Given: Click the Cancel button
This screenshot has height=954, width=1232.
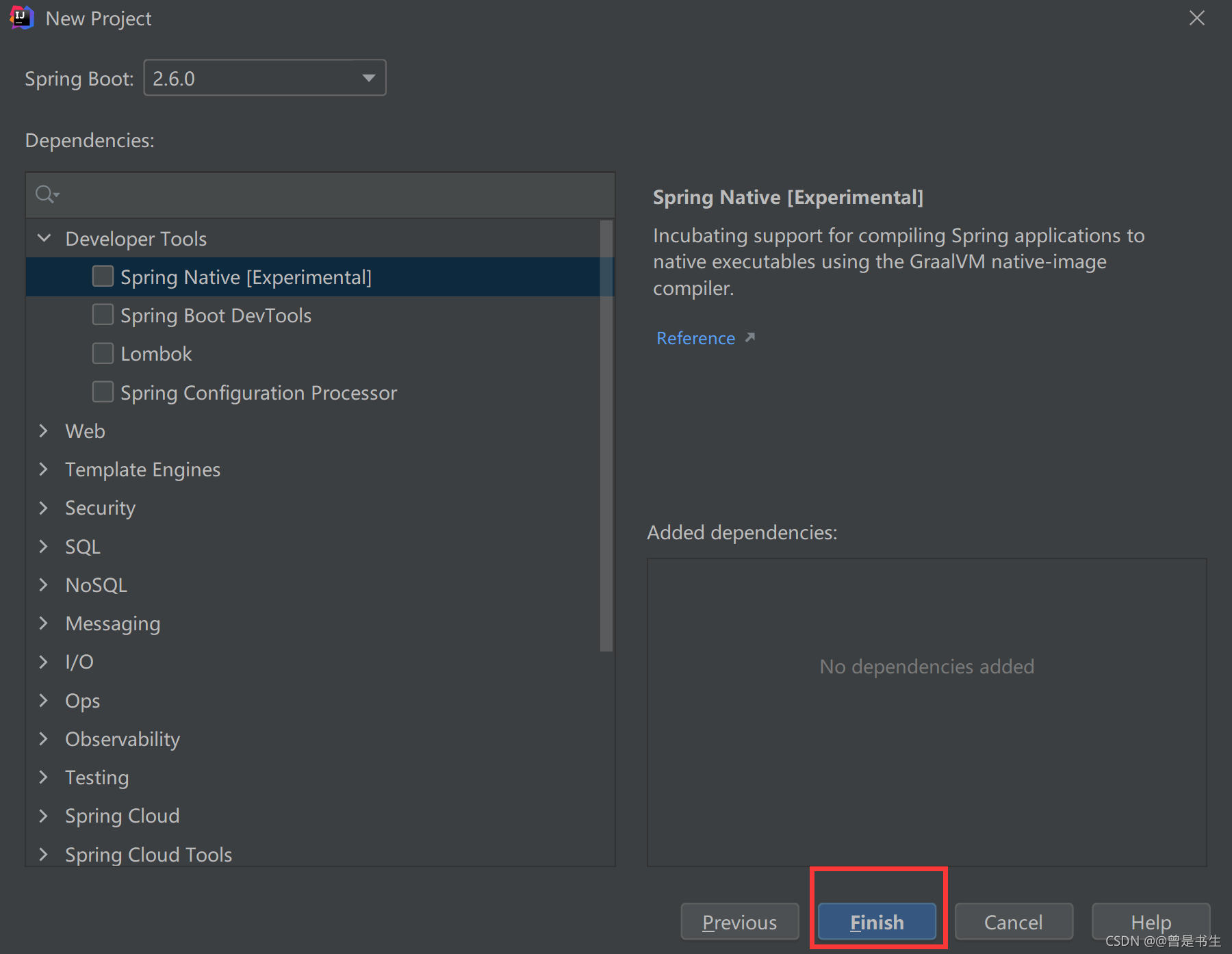Looking at the screenshot, I should tap(1014, 922).
